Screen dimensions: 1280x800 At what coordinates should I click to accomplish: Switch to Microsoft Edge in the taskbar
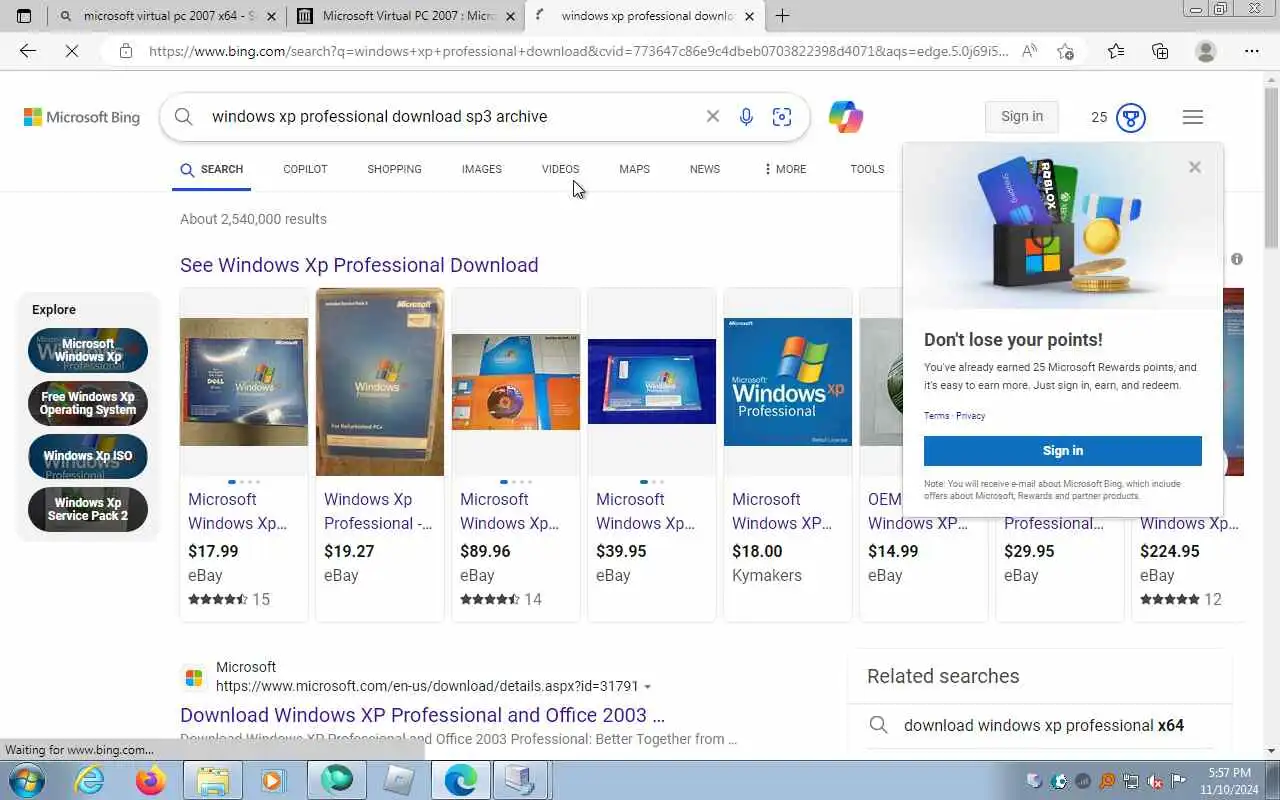(460, 780)
